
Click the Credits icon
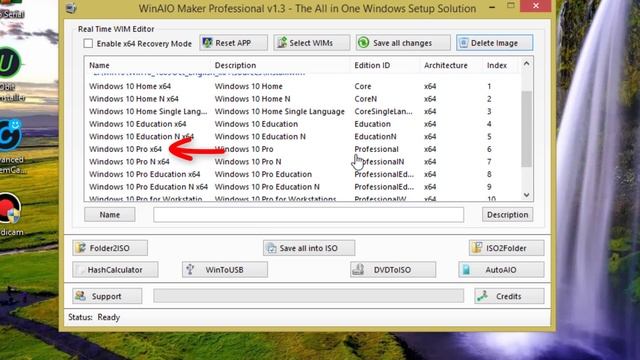[483, 296]
